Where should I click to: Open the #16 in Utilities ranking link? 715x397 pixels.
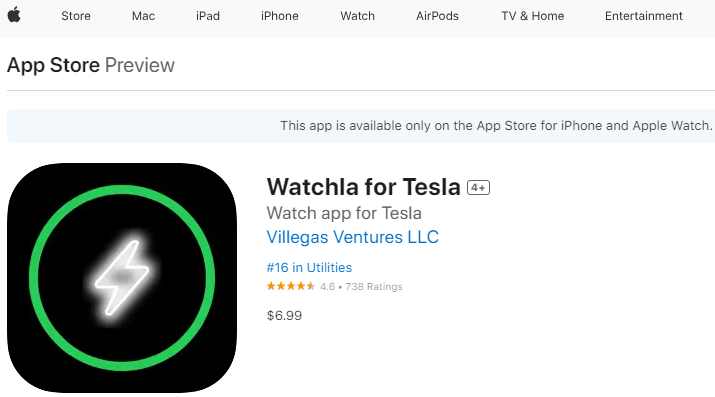[309, 268]
